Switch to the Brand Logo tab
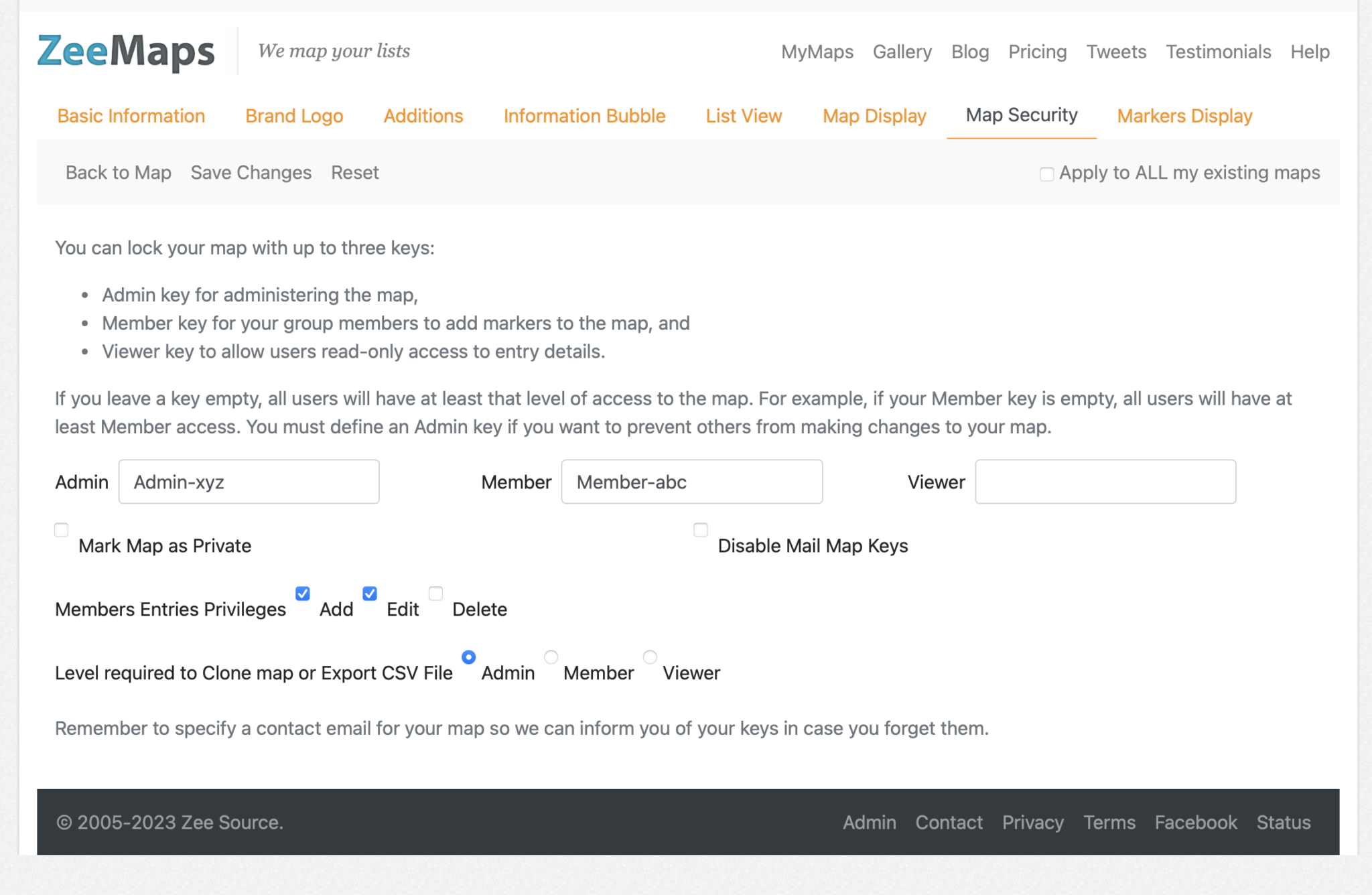 pos(294,116)
